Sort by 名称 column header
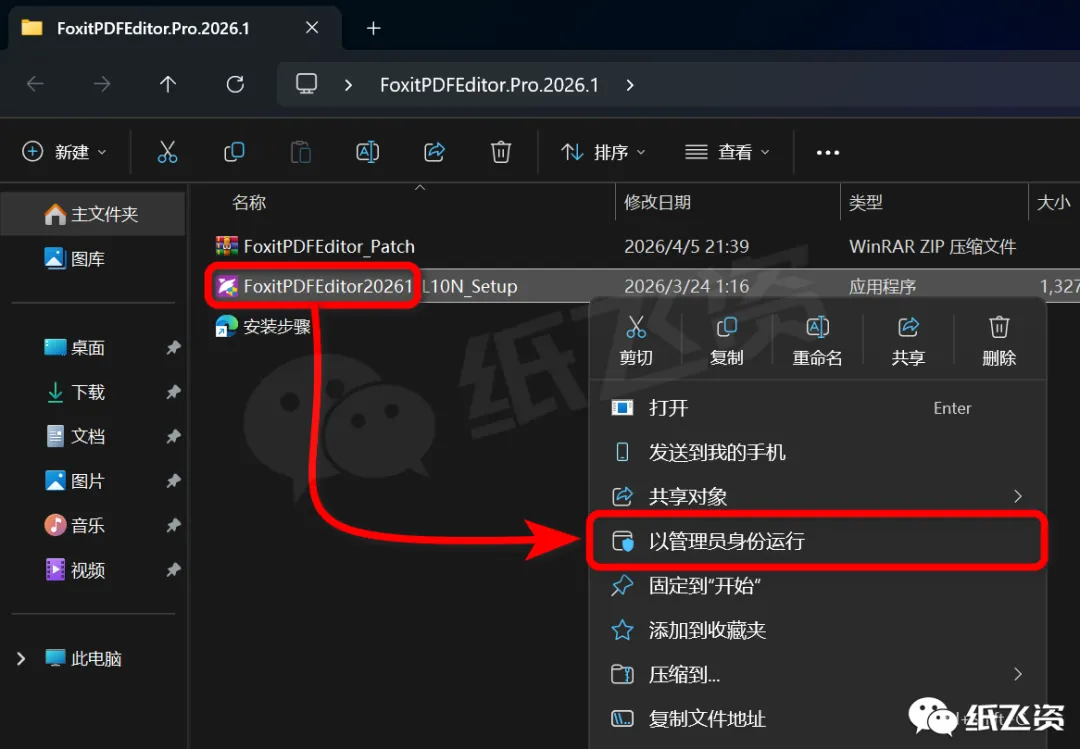 [249, 203]
